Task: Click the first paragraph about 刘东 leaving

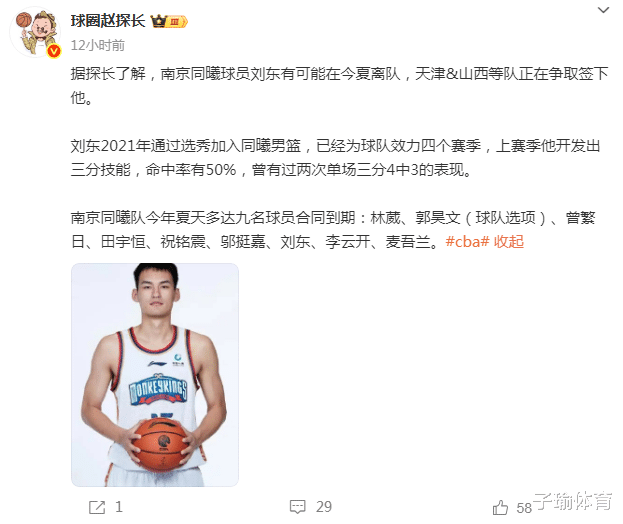Action: point(340,85)
